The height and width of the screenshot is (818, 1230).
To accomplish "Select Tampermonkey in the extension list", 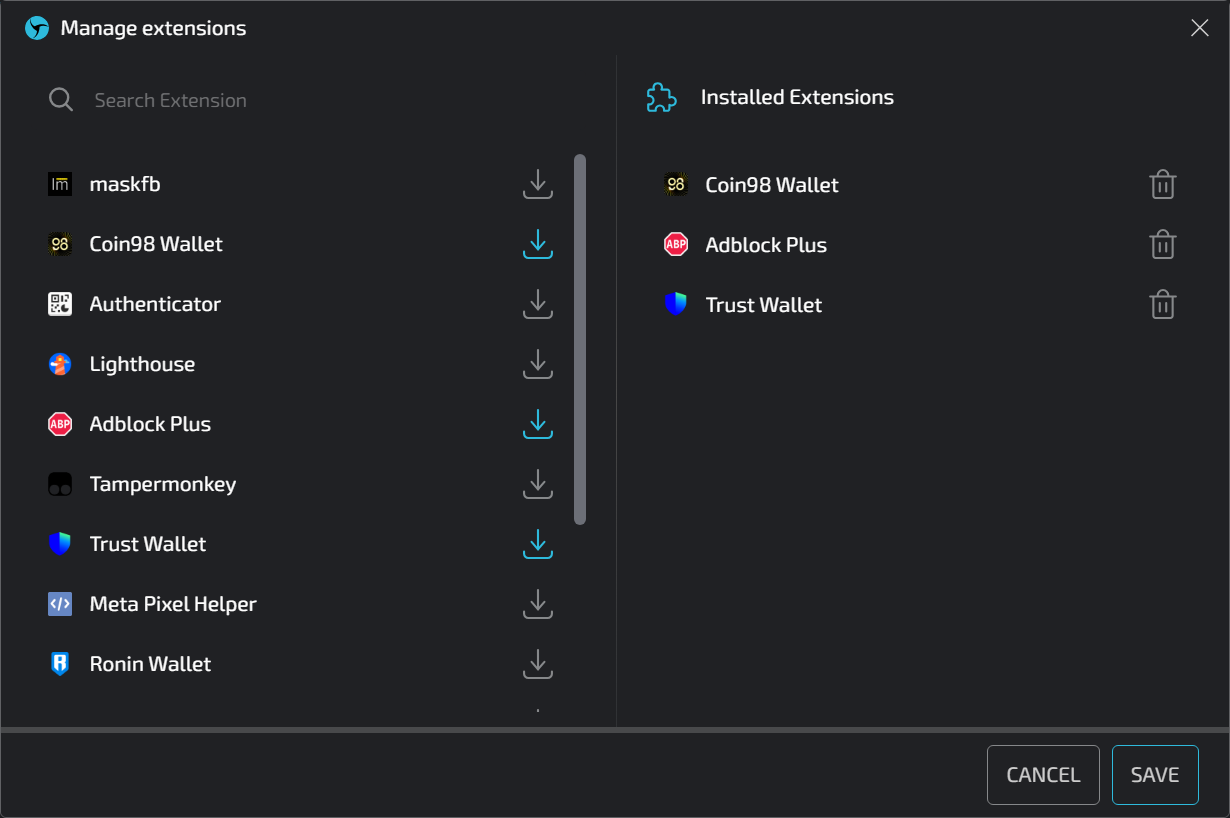I will coord(163,484).
